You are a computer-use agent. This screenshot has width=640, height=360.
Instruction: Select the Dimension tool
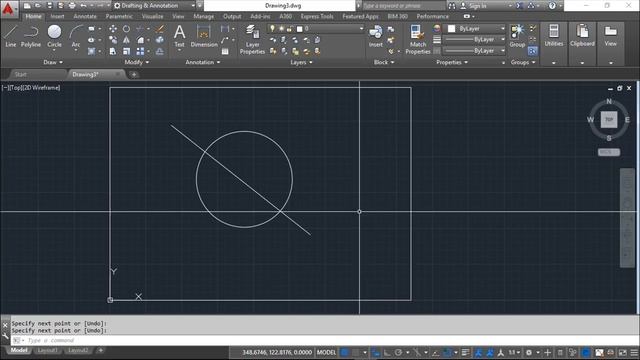tap(204, 36)
